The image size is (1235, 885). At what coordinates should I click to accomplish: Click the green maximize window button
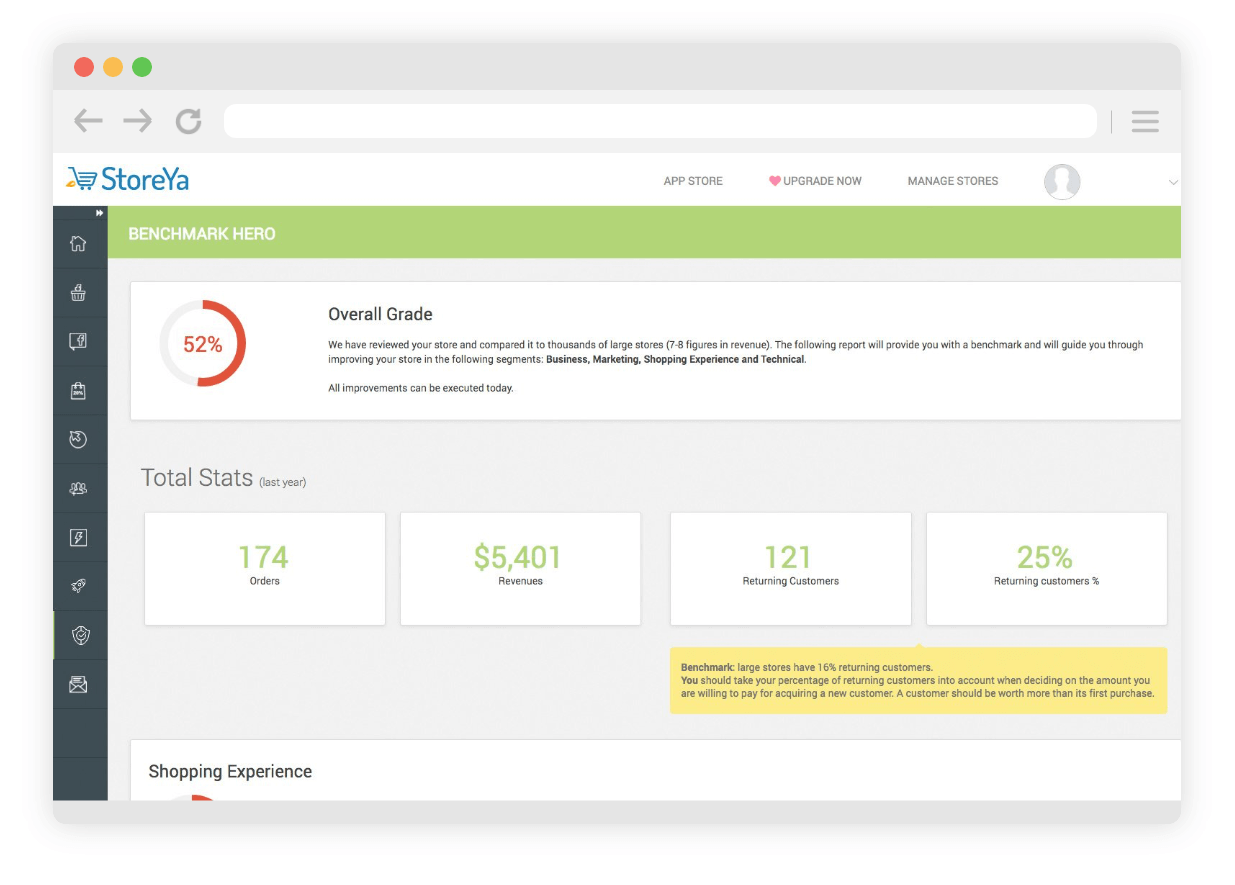click(142, 67)
